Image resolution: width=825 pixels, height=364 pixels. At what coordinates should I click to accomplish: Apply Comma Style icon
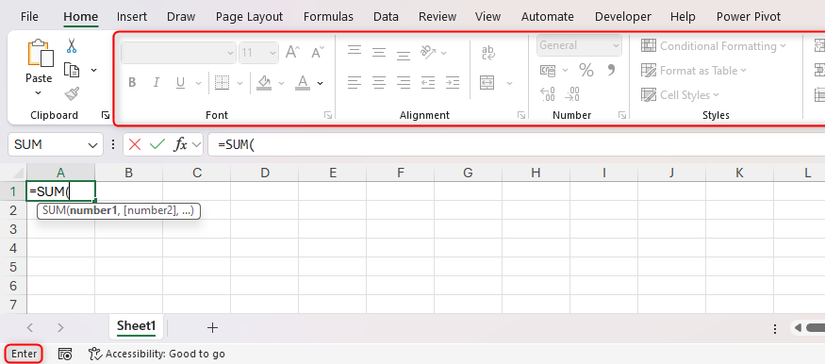tap(611, 69)
